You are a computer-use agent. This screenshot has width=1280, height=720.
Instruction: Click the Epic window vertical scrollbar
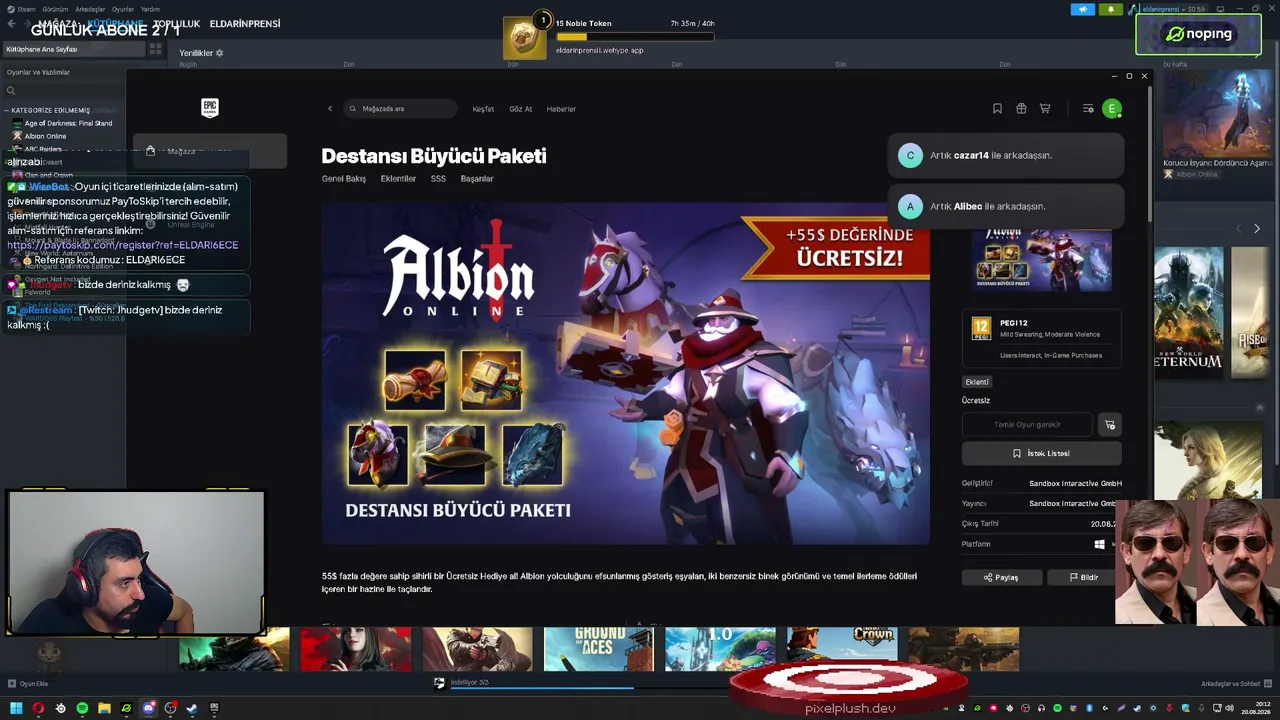(1150, 155)
